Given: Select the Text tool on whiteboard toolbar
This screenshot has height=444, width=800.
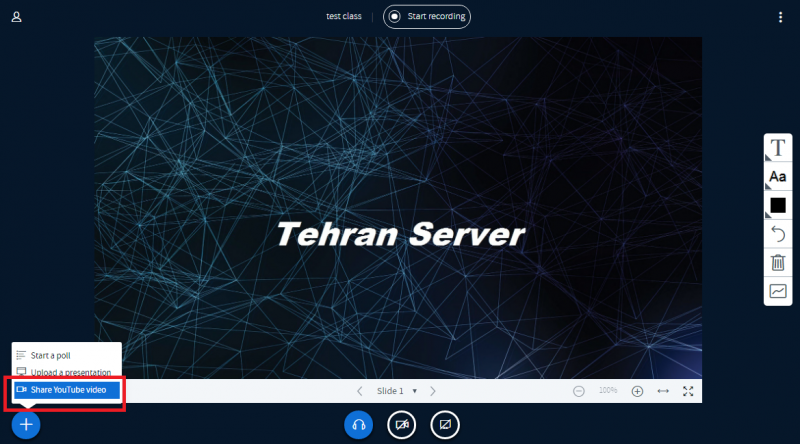Looking at the screenshot, I should tap(777, 148).
